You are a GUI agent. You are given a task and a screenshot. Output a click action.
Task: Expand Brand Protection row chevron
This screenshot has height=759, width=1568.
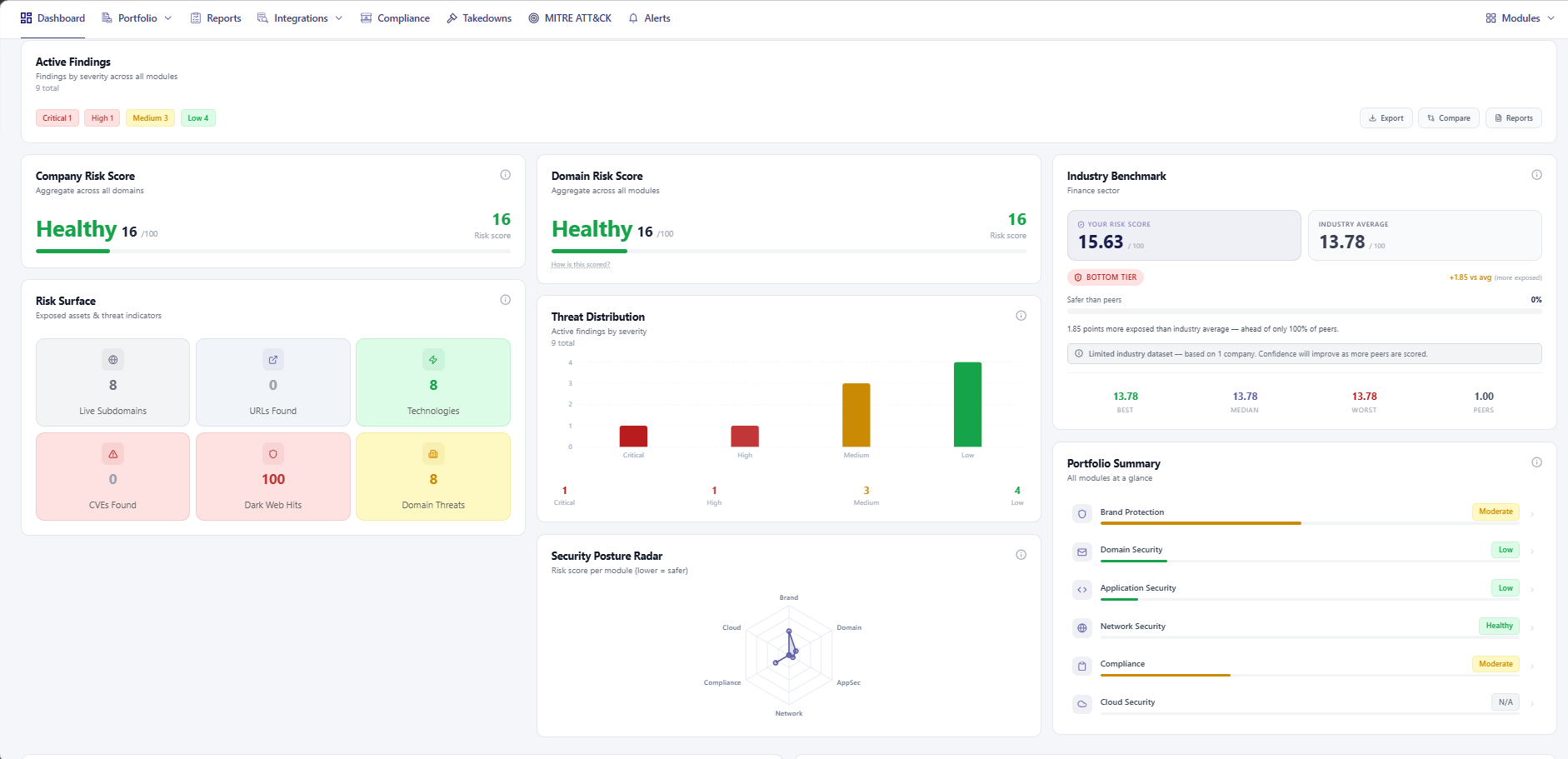coord(1532,514)
